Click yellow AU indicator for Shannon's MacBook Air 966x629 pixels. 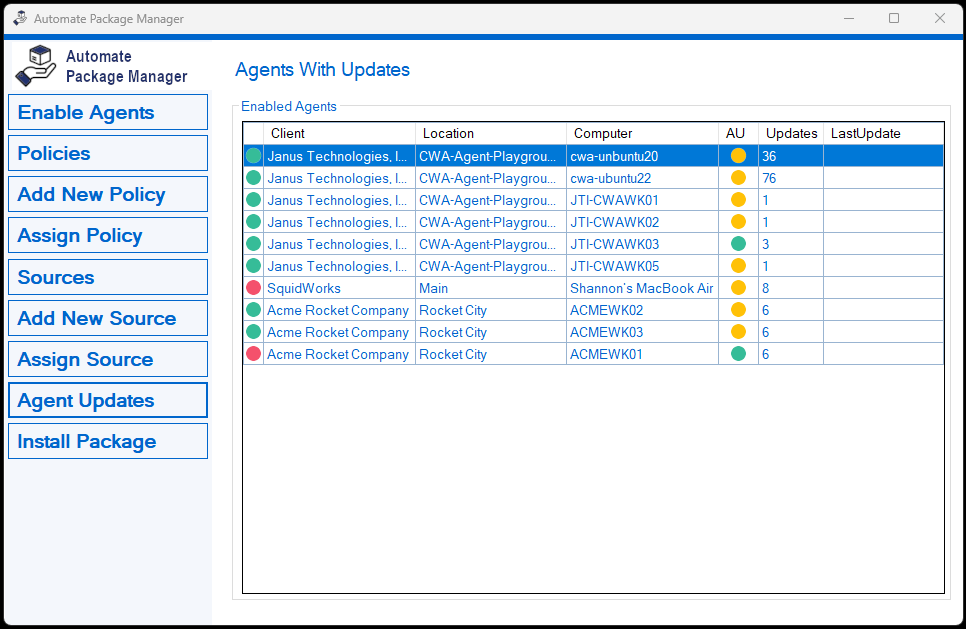pos(738,288)
